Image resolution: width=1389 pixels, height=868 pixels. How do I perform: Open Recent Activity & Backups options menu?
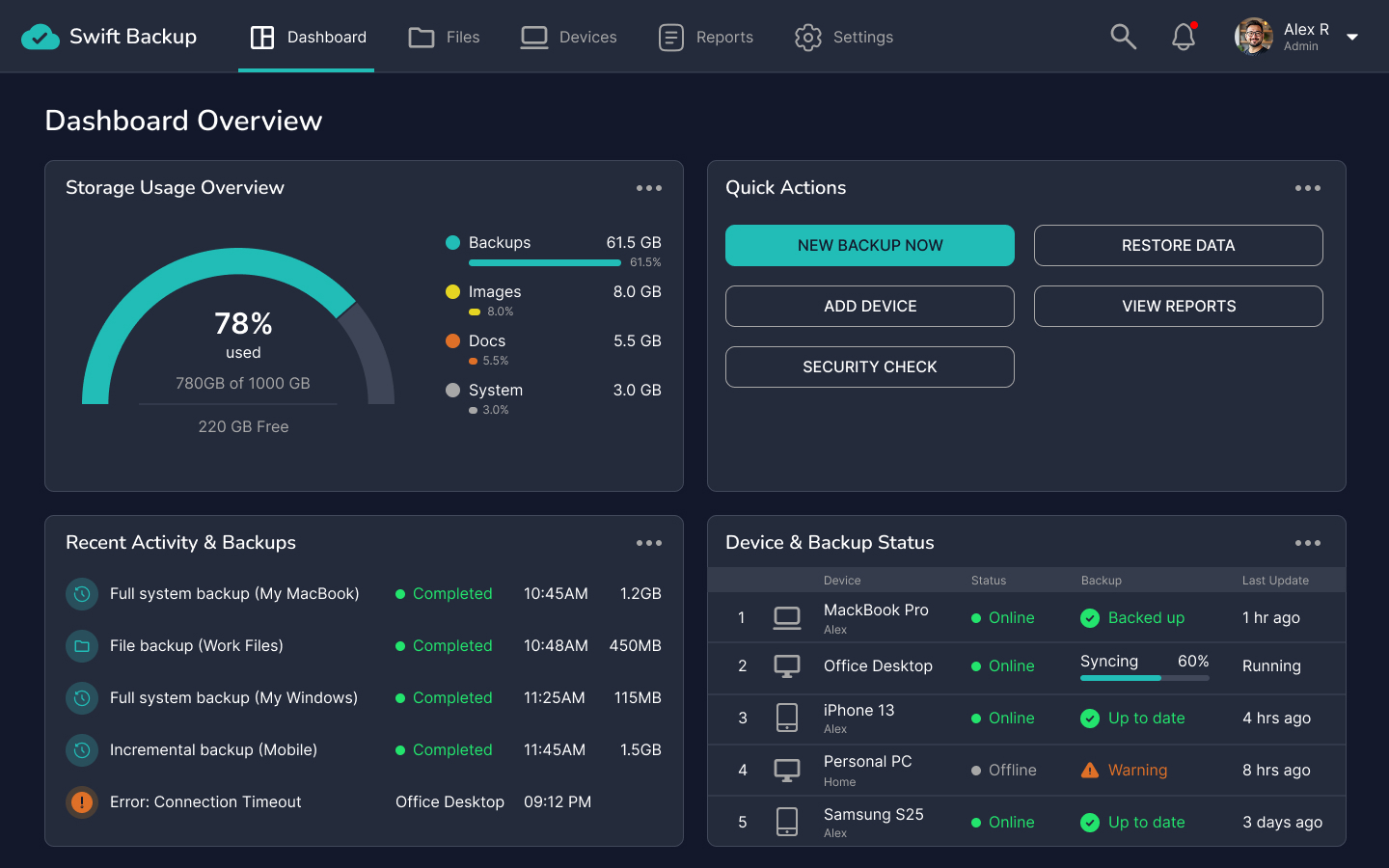(x=649, y=543)
